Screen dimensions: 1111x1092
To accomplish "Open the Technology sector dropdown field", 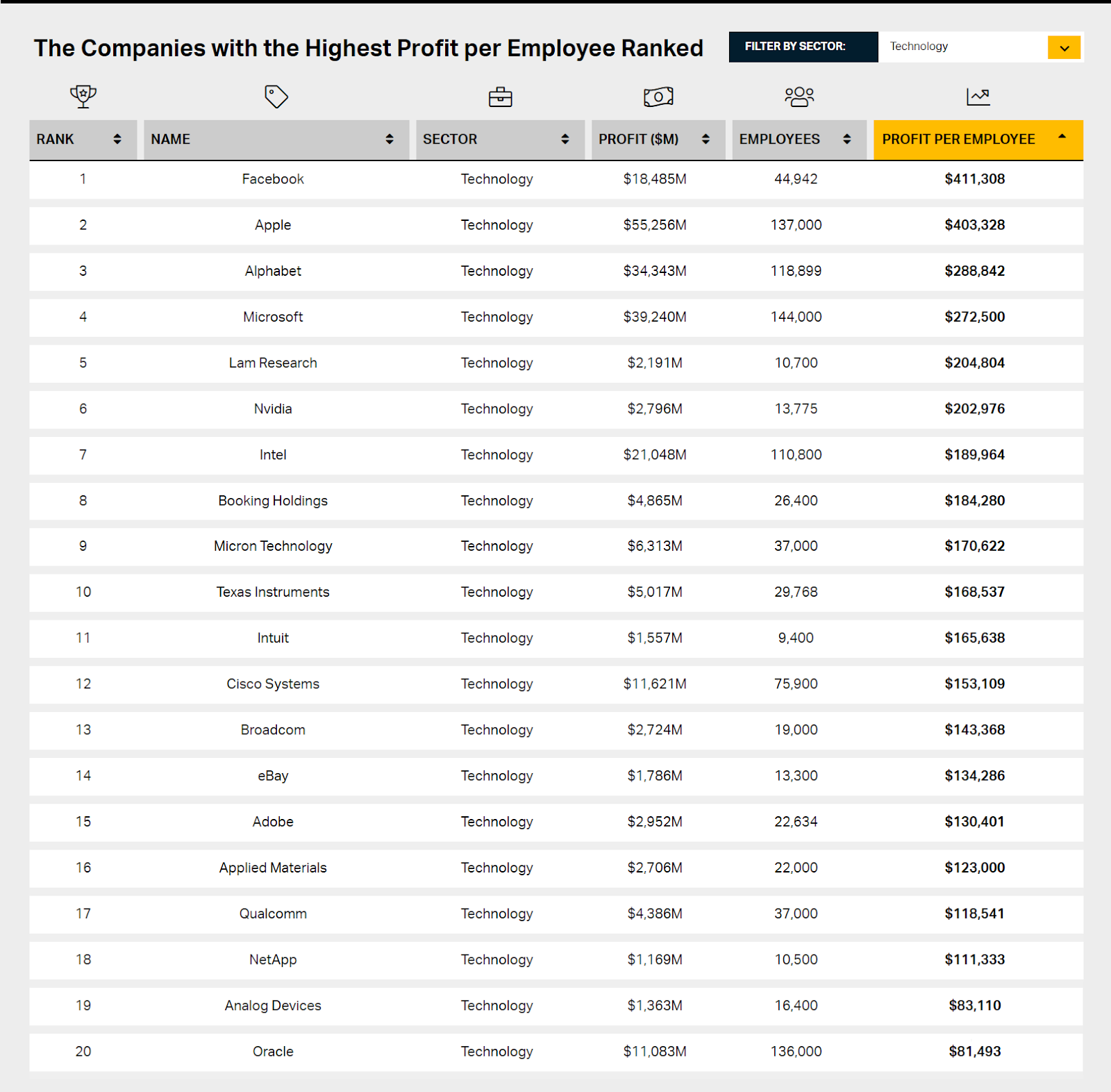I will tap(962, 47).
